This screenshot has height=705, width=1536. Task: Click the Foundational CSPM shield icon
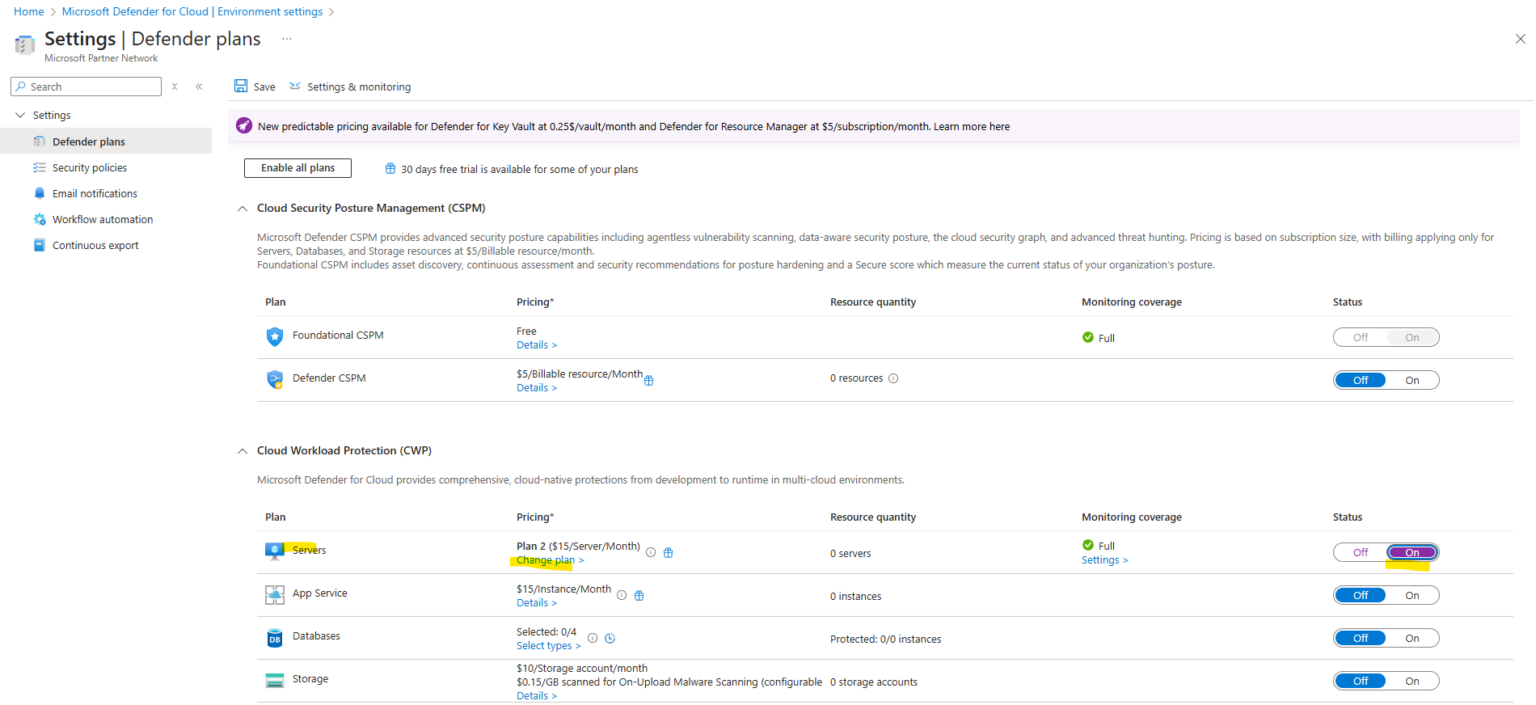click(x=275, y=337)
